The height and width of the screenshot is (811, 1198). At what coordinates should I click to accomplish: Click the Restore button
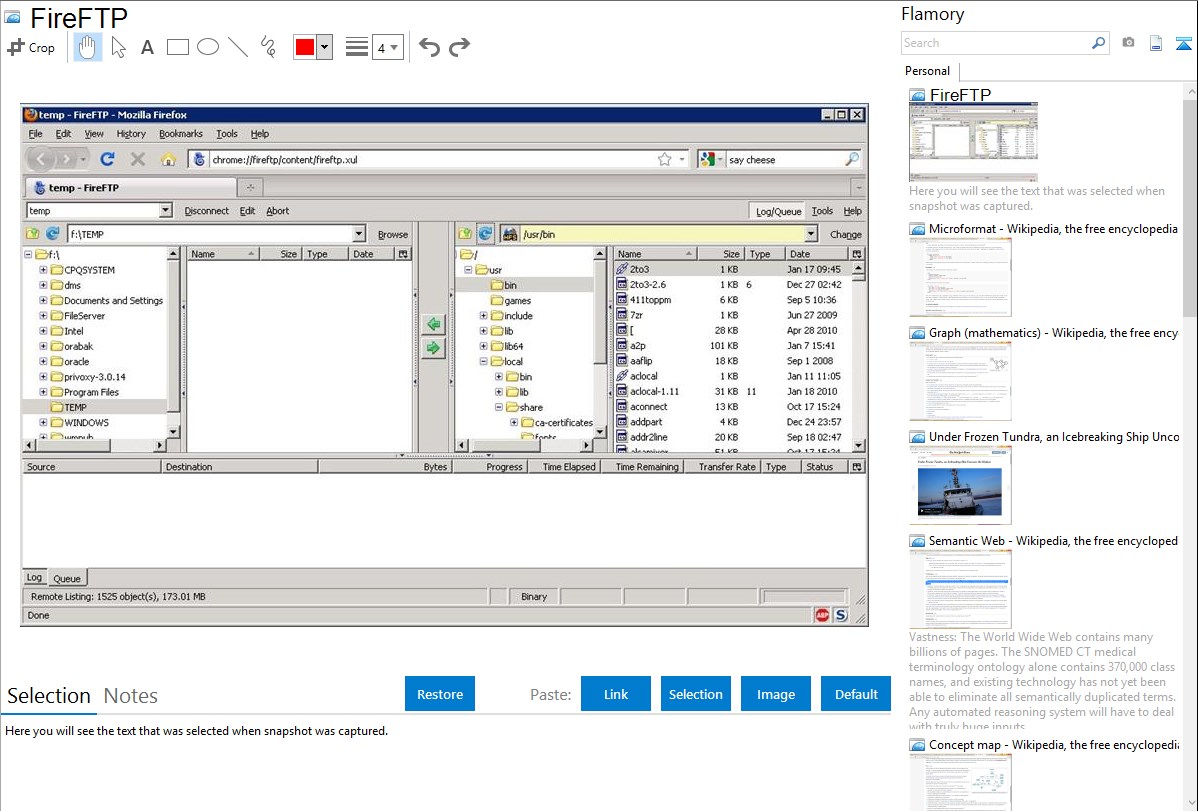click(x=440, y=694)
